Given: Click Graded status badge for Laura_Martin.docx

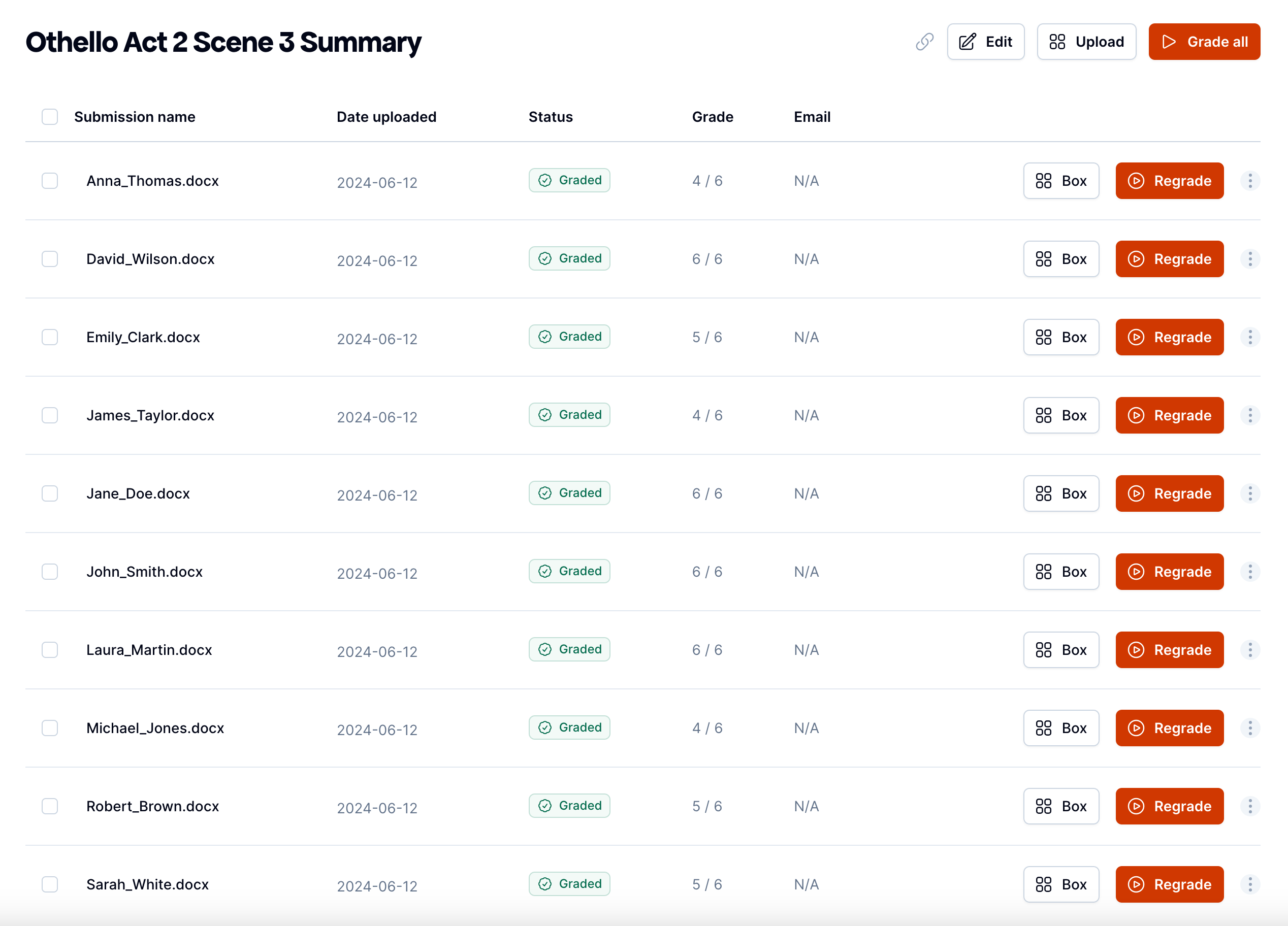Looking at the screenshot, I should [x=569, y=649].
